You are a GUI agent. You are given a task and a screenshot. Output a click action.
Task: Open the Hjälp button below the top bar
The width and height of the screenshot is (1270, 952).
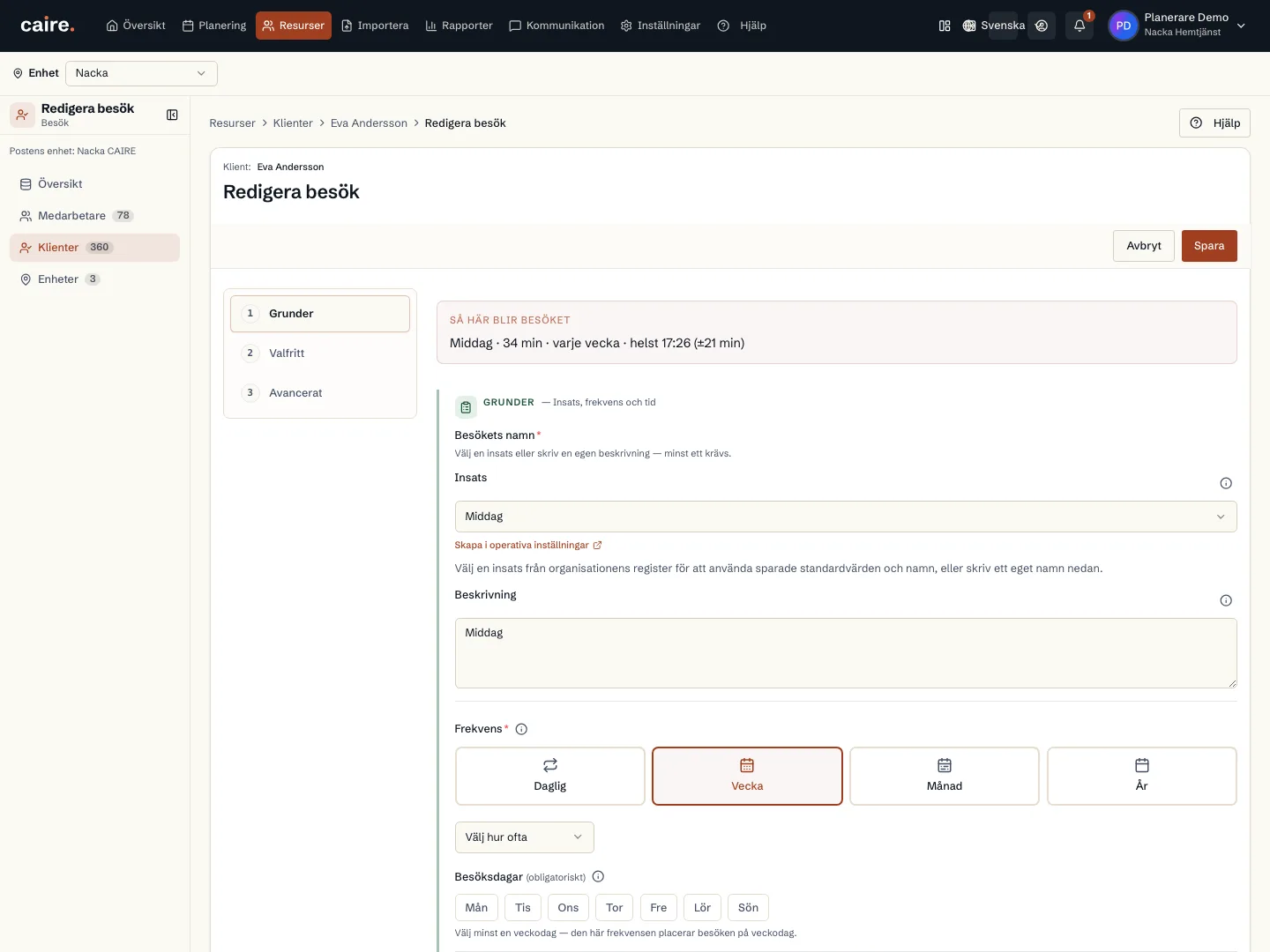point(1214,123)
